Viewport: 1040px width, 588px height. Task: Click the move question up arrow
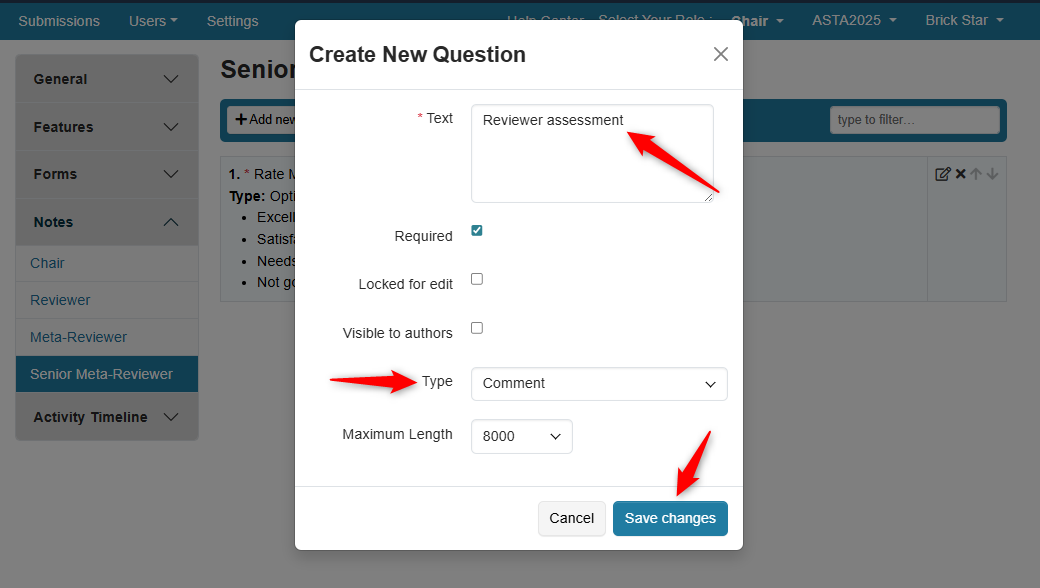[x=976, y=174]
